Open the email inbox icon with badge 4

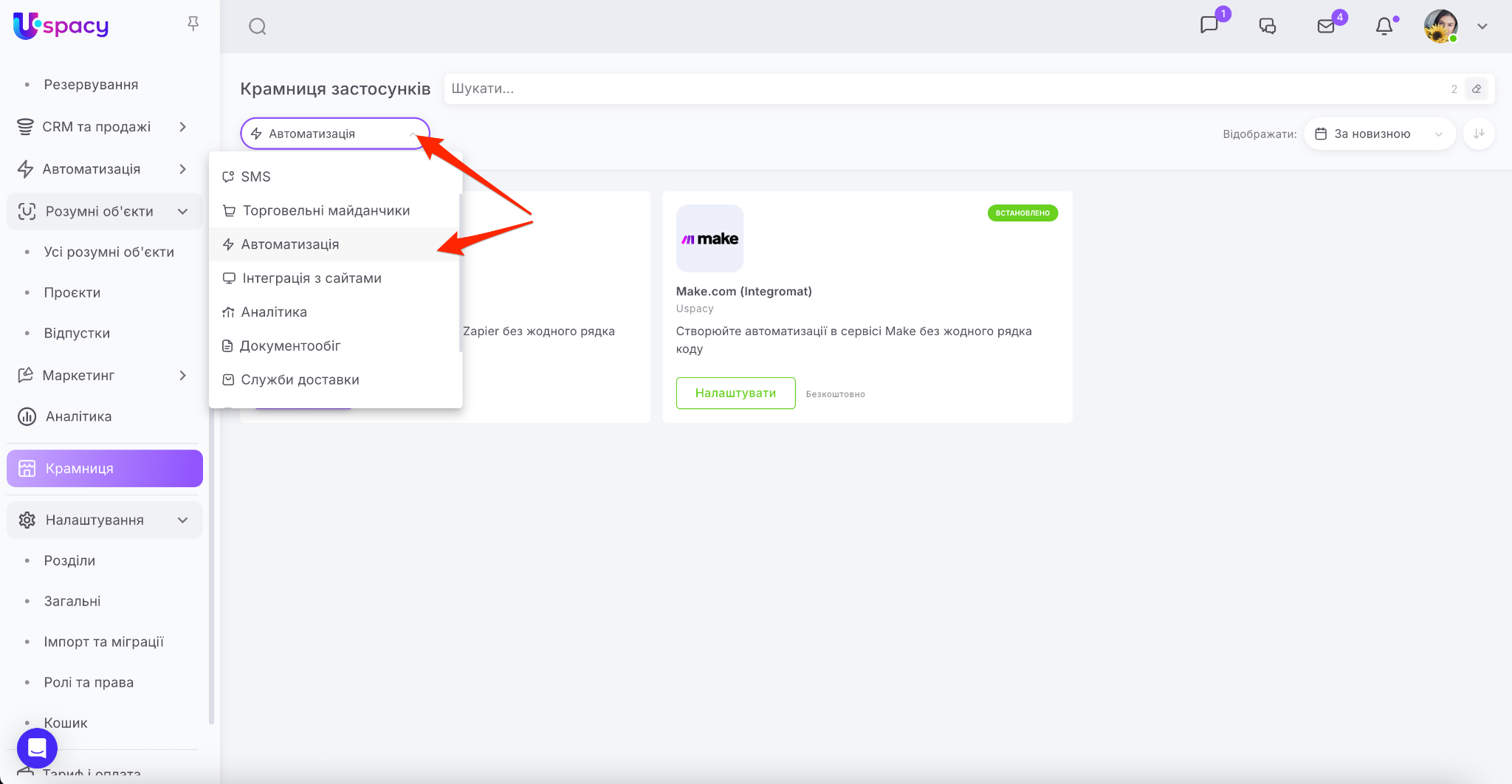coord(1326,27)
